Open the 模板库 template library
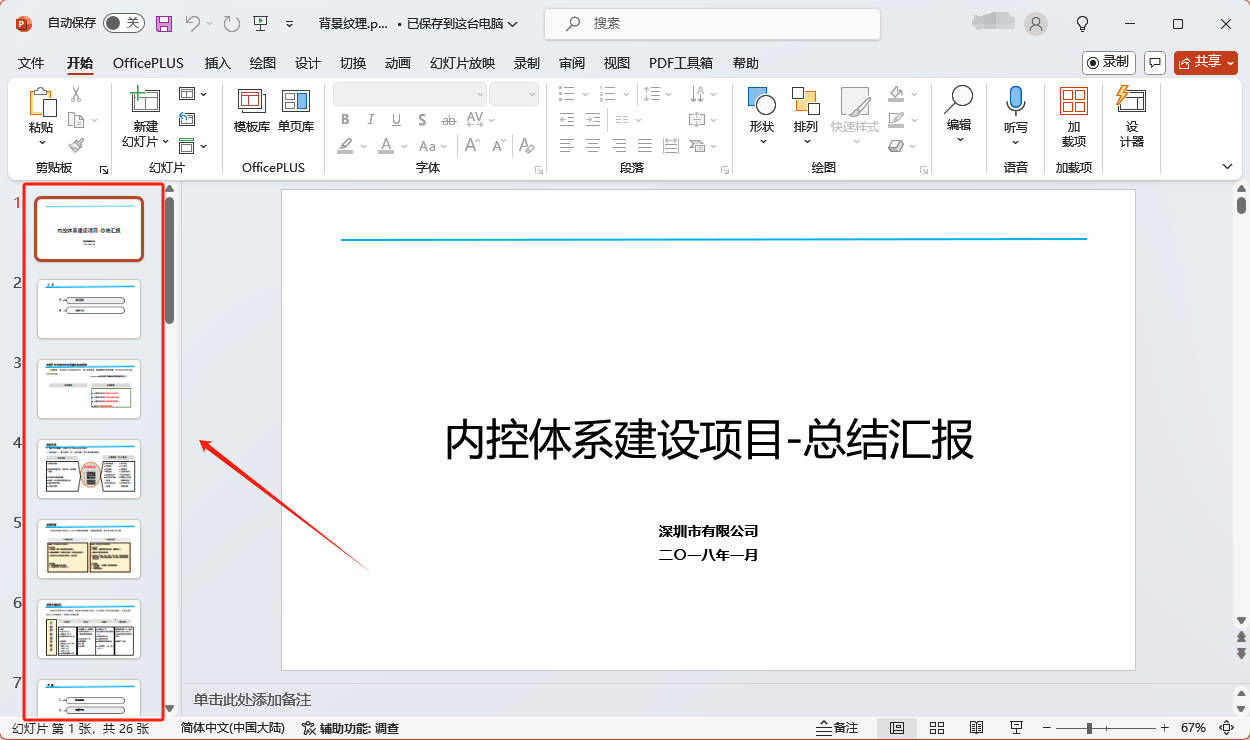 tap(251, 111)
